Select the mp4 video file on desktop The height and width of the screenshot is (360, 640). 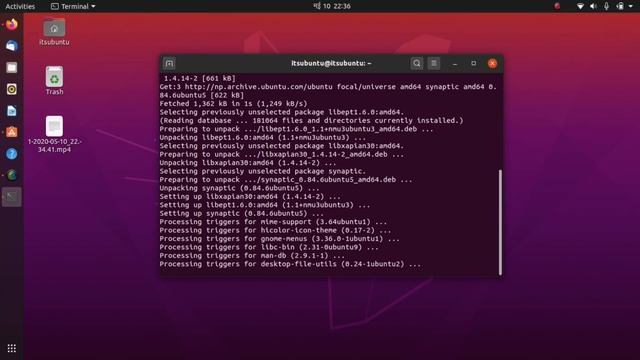pyautogui.click(x=54, y=134)
